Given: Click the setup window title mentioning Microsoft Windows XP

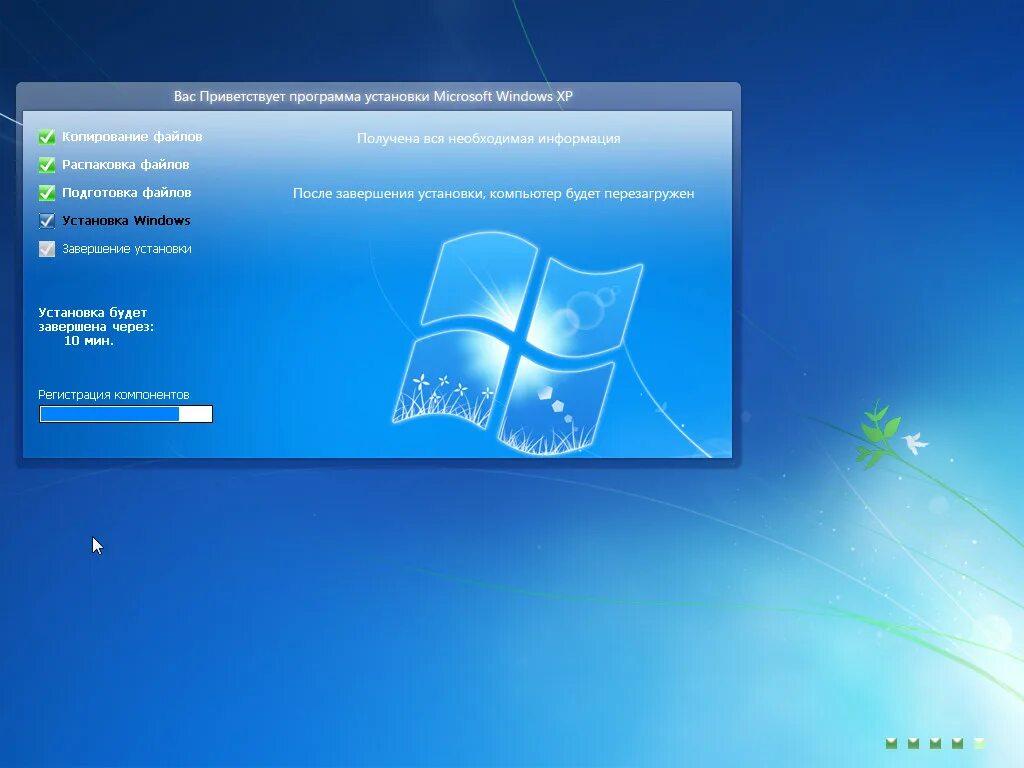Looking at the screenshot, I should [373, 96].
